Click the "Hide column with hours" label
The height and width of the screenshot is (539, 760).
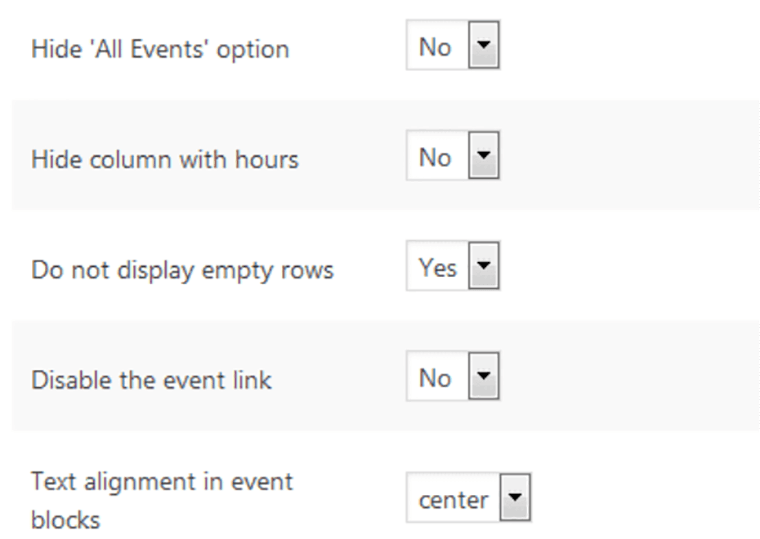click(x=165, y=159)
